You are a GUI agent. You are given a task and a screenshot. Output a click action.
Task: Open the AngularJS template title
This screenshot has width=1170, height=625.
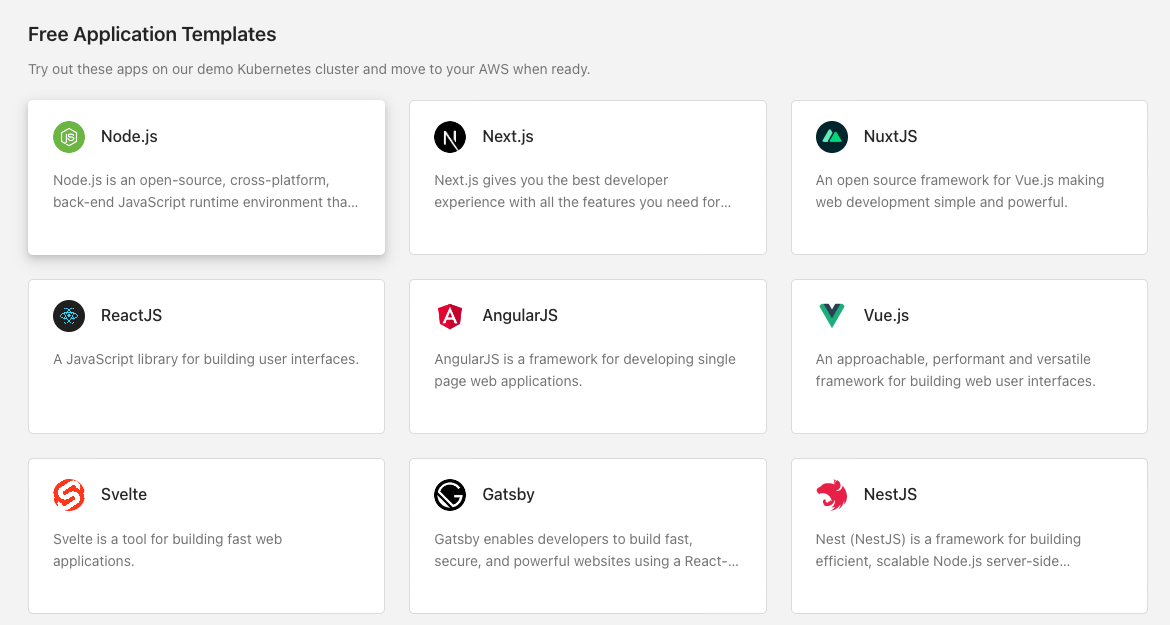(519, 315)
